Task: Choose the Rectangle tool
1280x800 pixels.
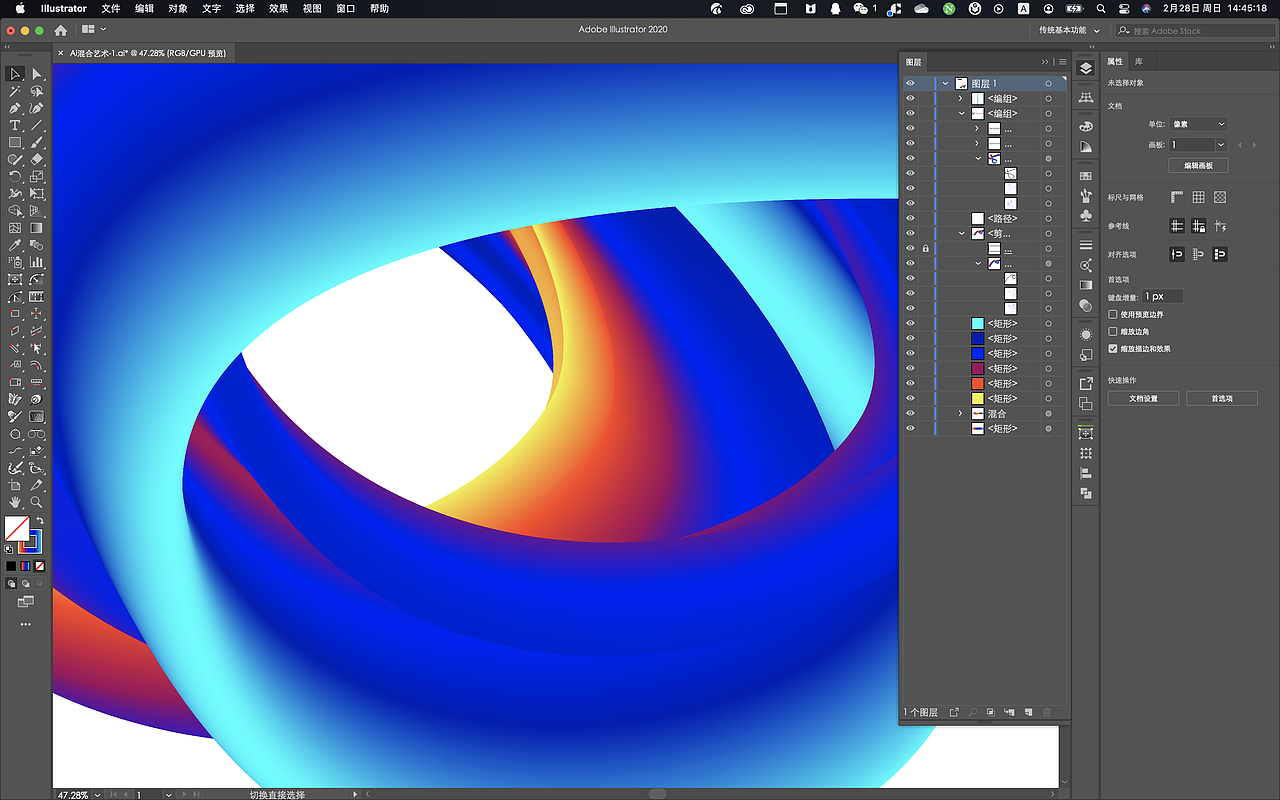Action: 15,142
